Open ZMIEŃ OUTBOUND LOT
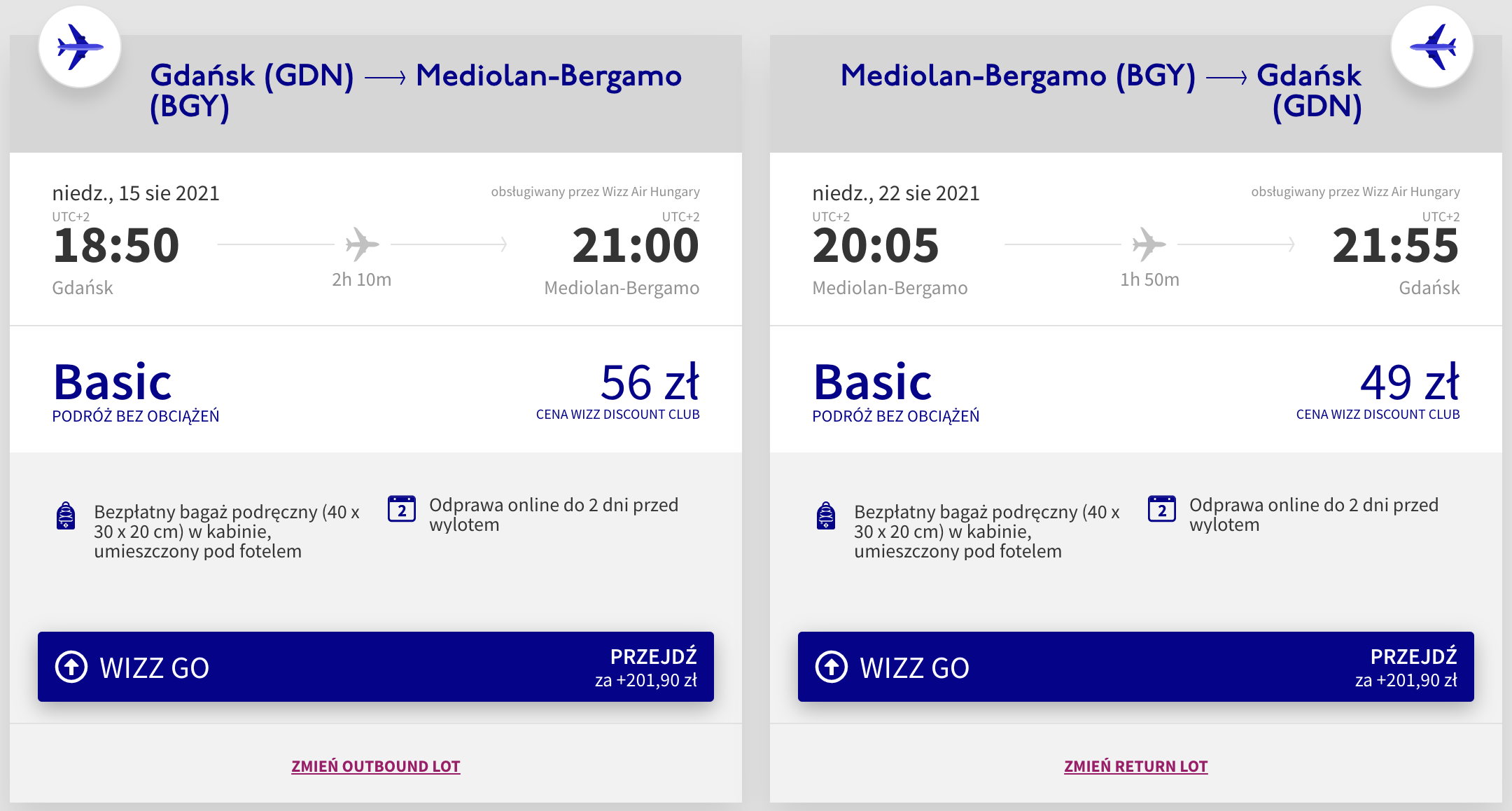This screenshot has height=811, width=1512. pos(375,765)
